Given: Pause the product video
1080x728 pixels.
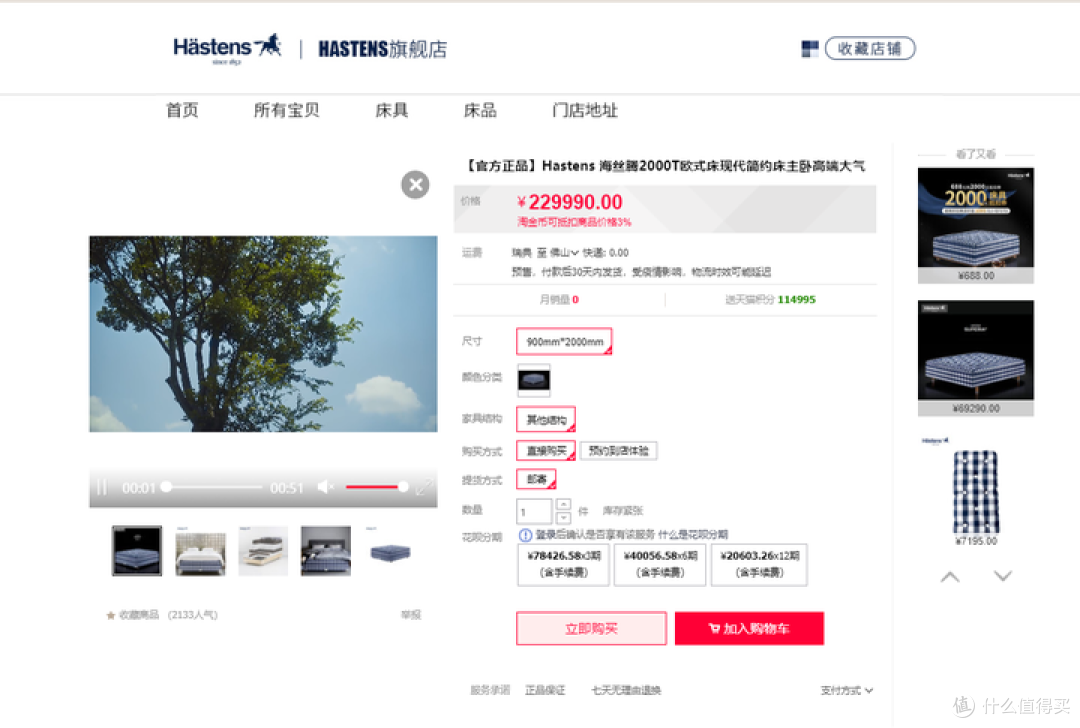Looking at the screenshot, I should pyautogui.click(x=102, y=488).
